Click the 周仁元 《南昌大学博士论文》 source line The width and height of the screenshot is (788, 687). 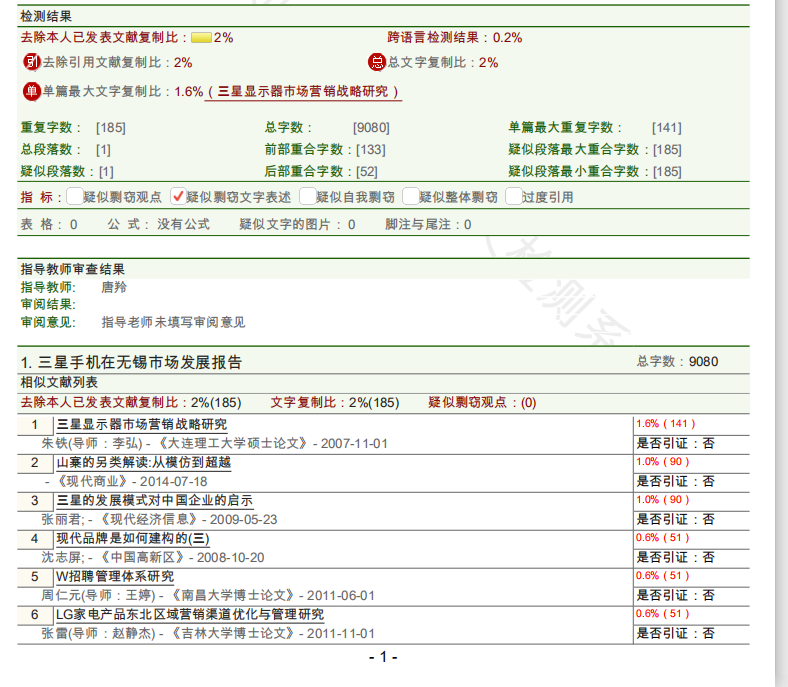208,596
